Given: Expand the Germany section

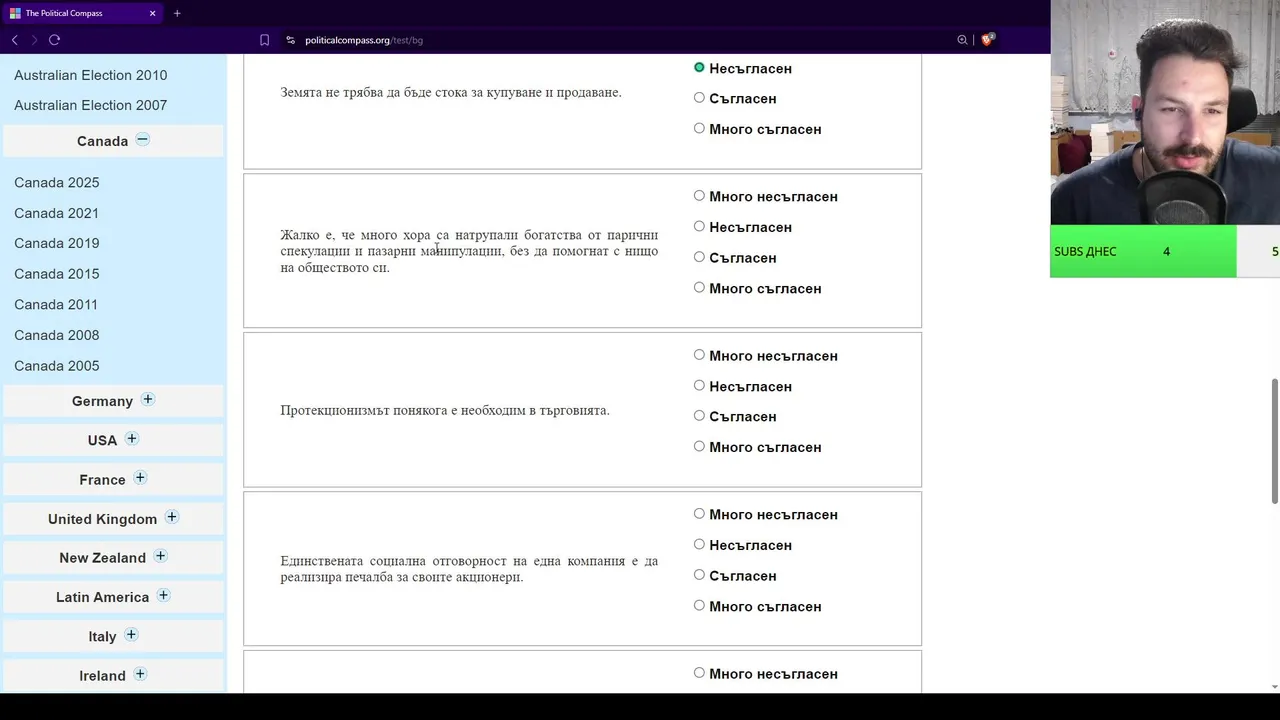Looking at the screenshot, I should [x=148, y=399].
